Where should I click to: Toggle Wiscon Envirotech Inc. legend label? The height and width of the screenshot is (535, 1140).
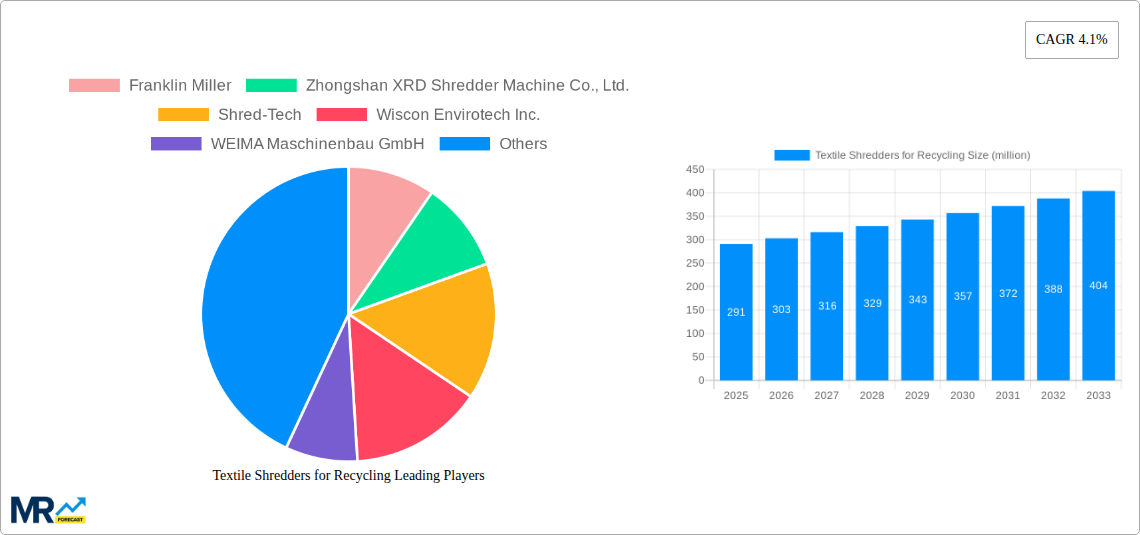pyautogui.click(x=458, y=115)
